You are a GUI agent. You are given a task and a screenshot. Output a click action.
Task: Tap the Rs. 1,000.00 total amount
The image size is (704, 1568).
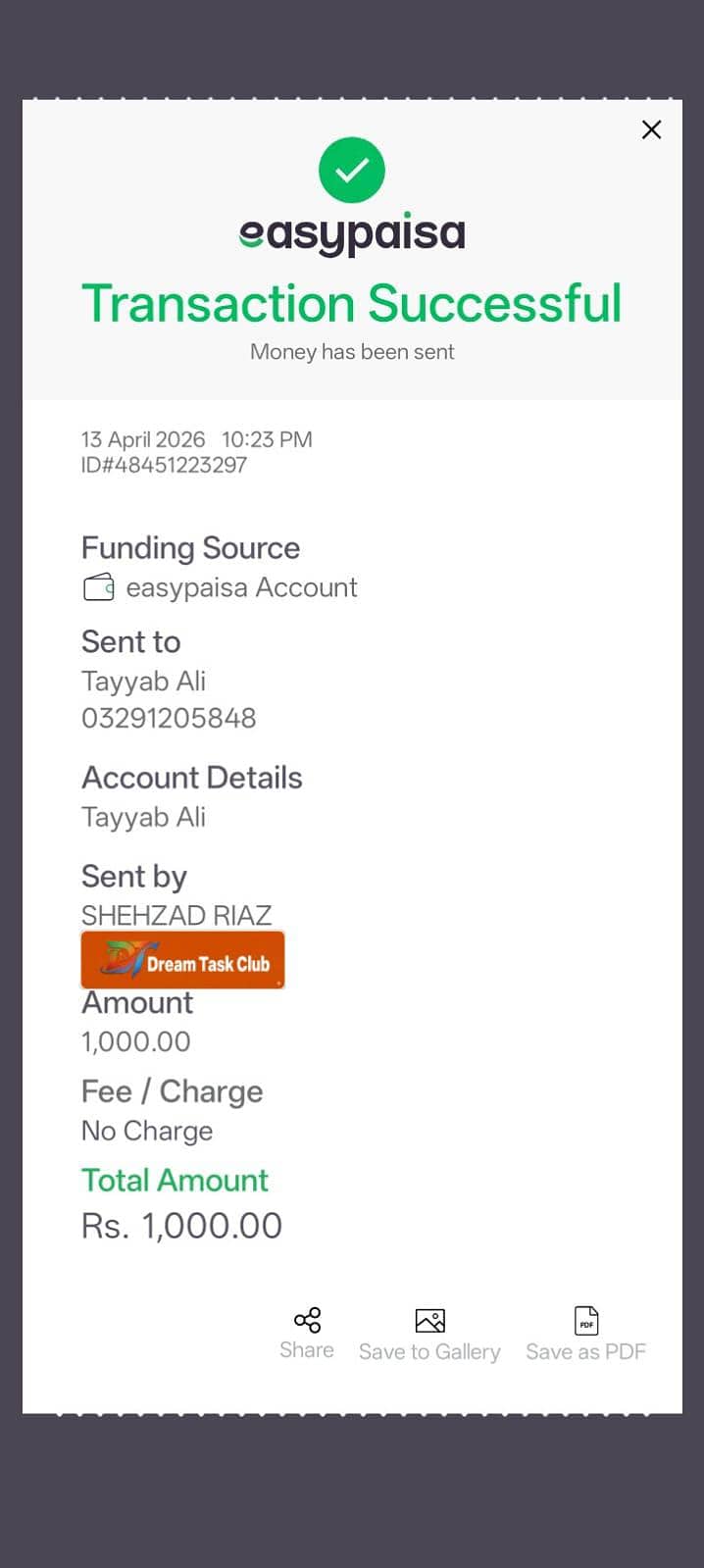[181, 1226]
